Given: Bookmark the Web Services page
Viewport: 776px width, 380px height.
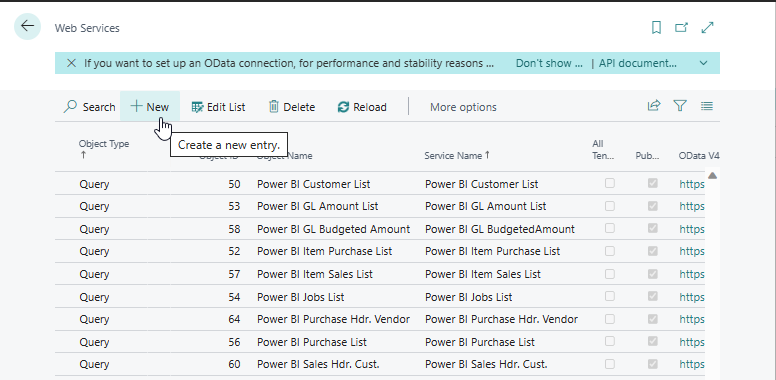Looking at the screenshot, I should pyautogui.click(x=656, y=28).
